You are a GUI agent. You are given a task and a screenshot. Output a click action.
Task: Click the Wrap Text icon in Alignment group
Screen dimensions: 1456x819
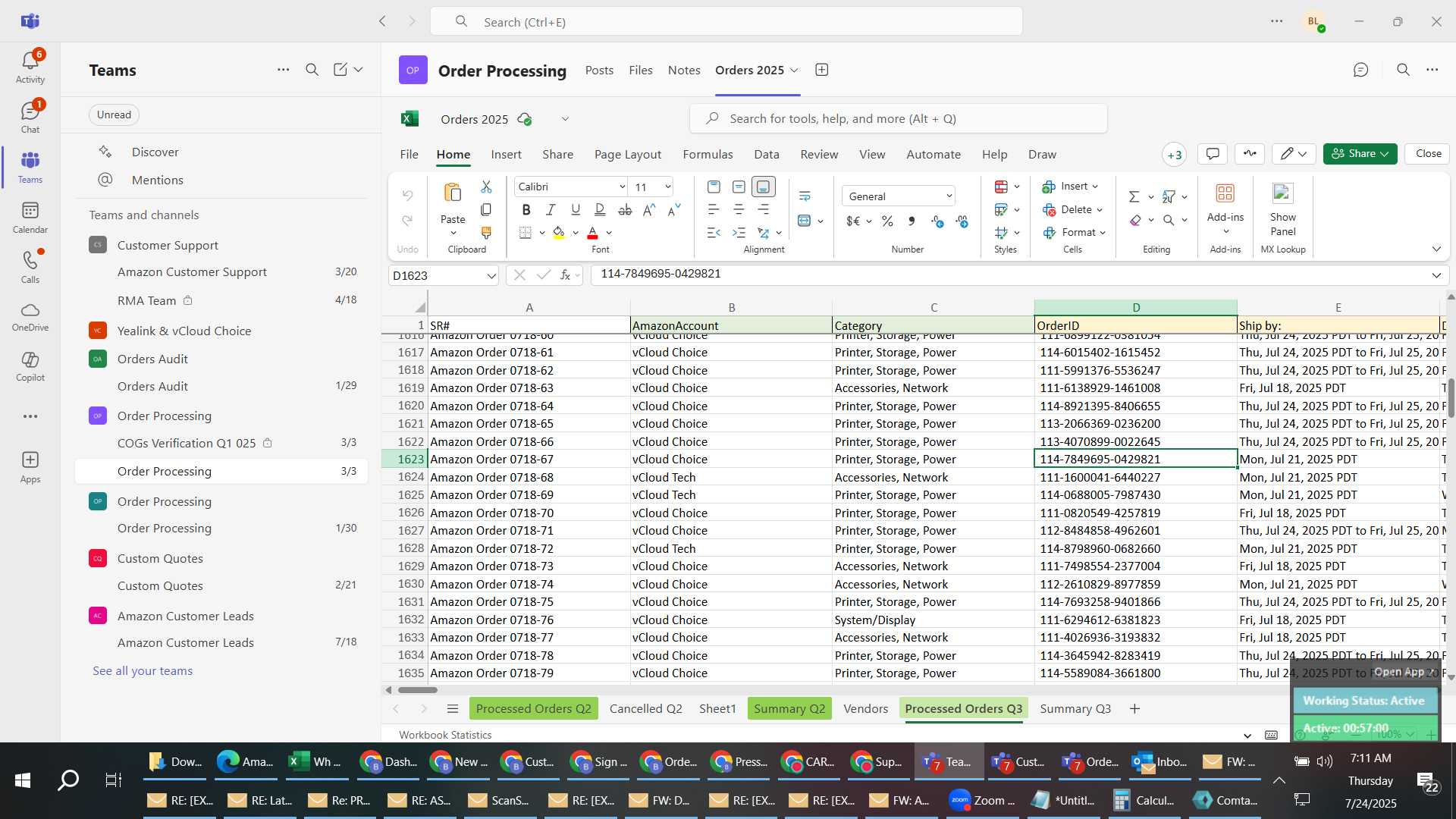point(805,196)
